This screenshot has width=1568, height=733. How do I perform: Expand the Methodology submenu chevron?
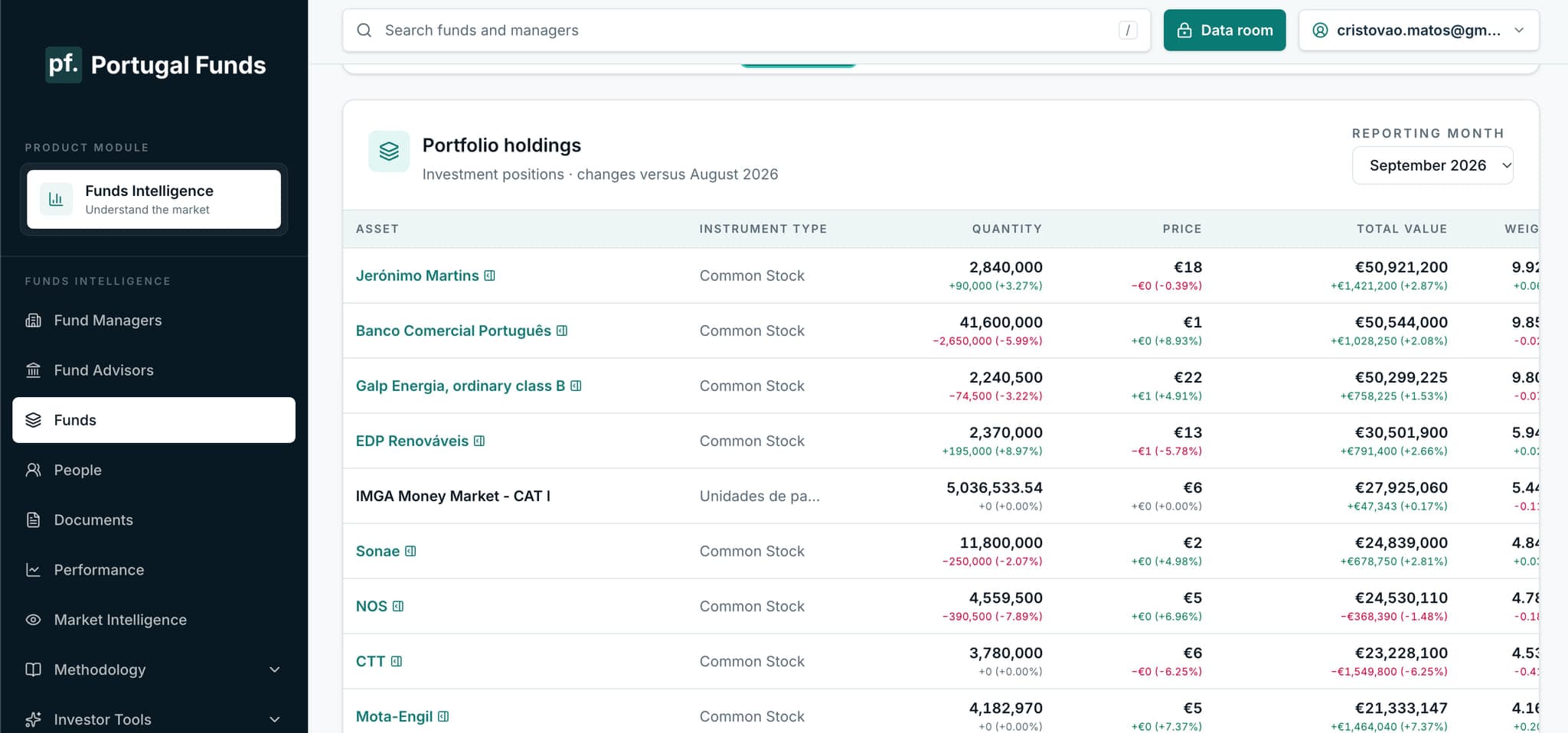pos(275,669)
